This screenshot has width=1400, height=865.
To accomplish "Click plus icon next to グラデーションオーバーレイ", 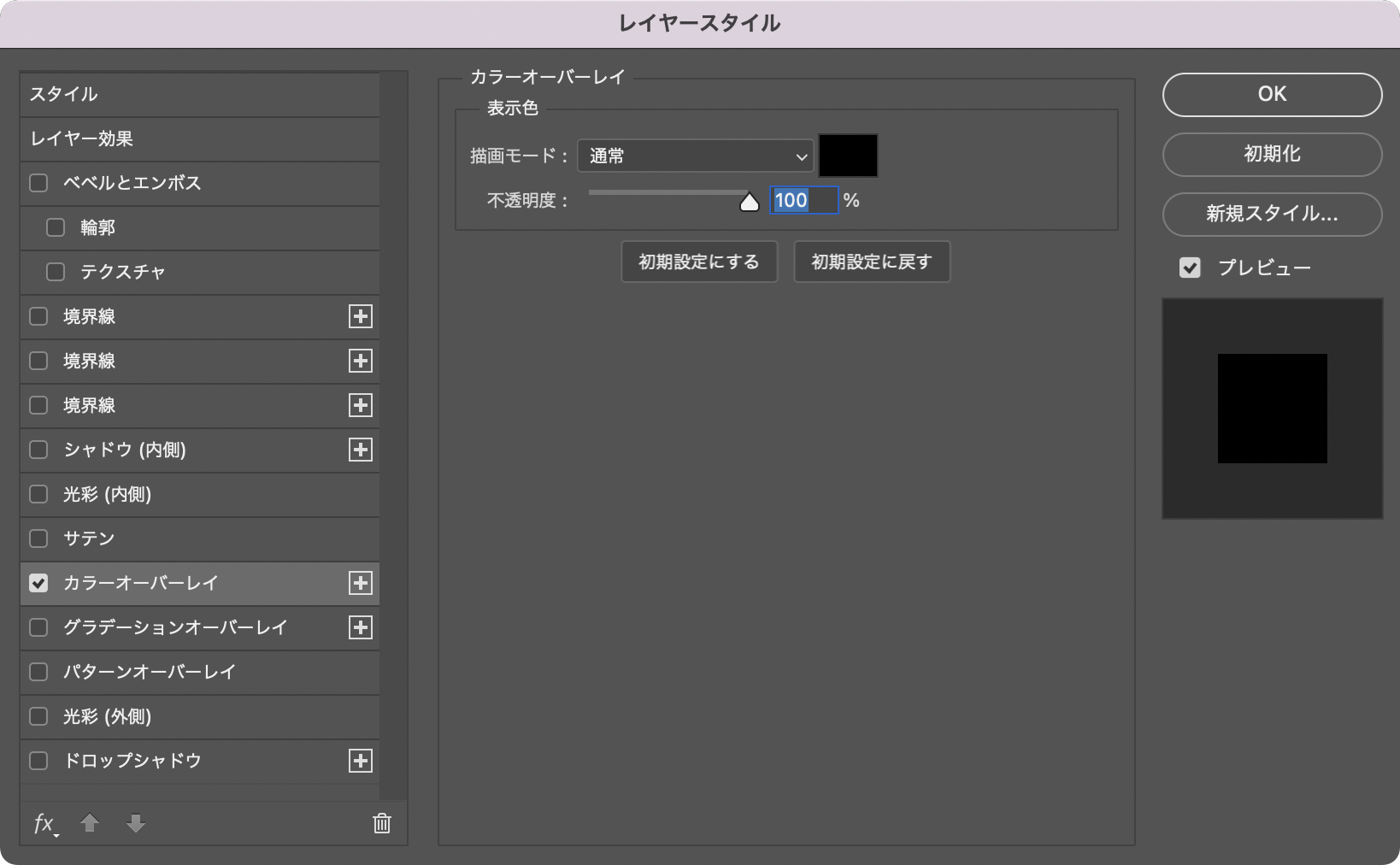I will click(361, 627).
